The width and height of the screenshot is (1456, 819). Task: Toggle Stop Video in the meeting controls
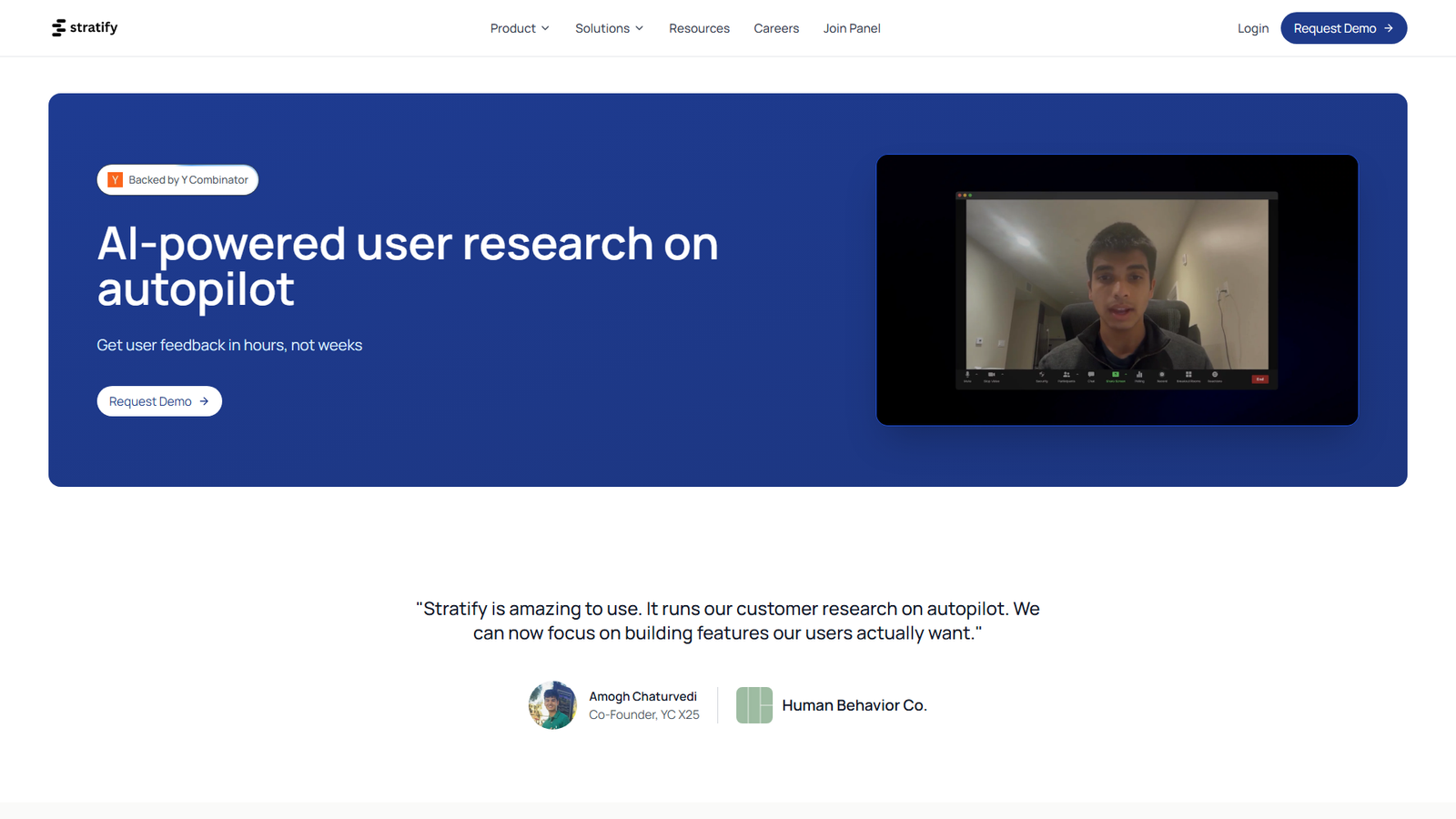[x=990, y=373]
